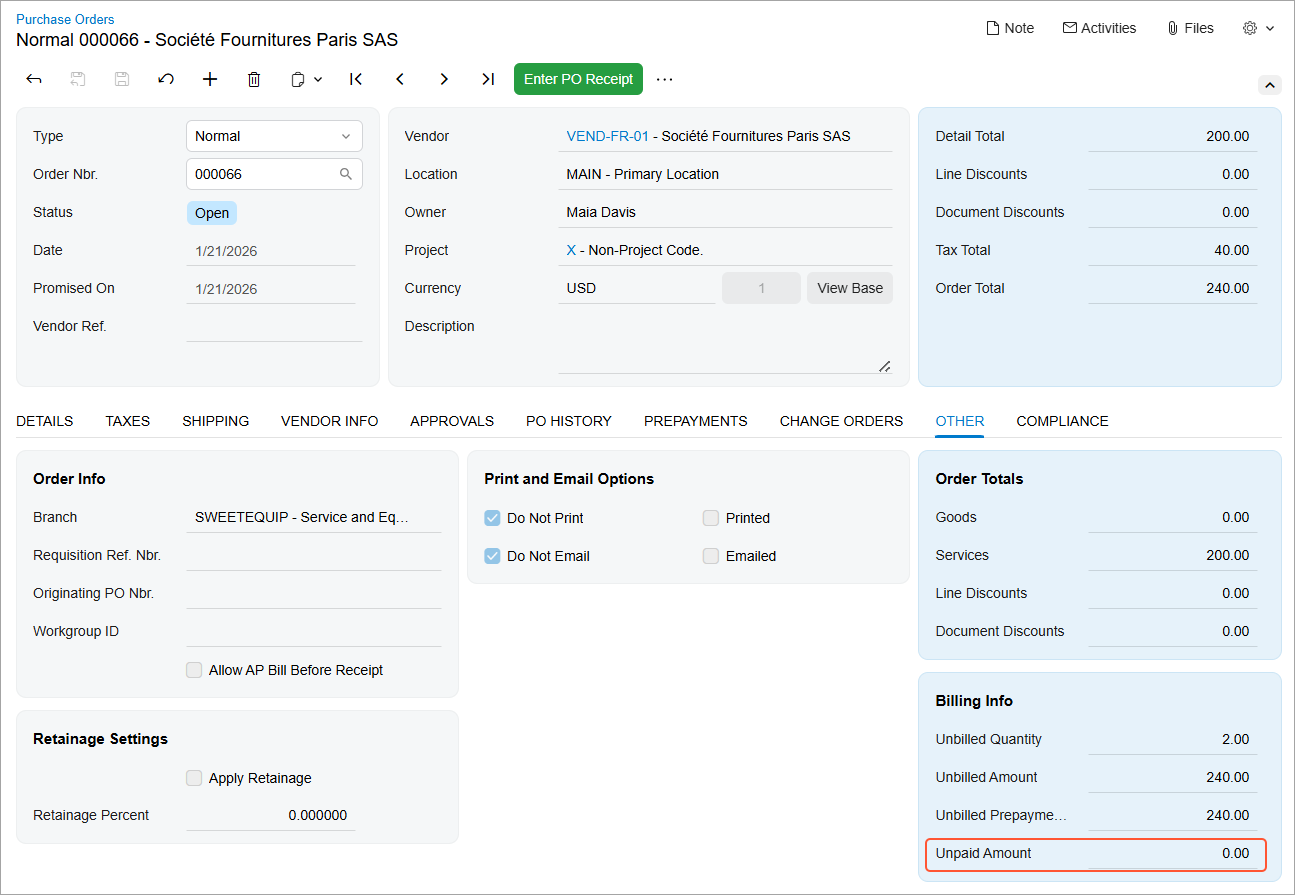This screenshot has width=1295, height=895.
Task: Switch to the Taxes tab
Action: [128, 421]
